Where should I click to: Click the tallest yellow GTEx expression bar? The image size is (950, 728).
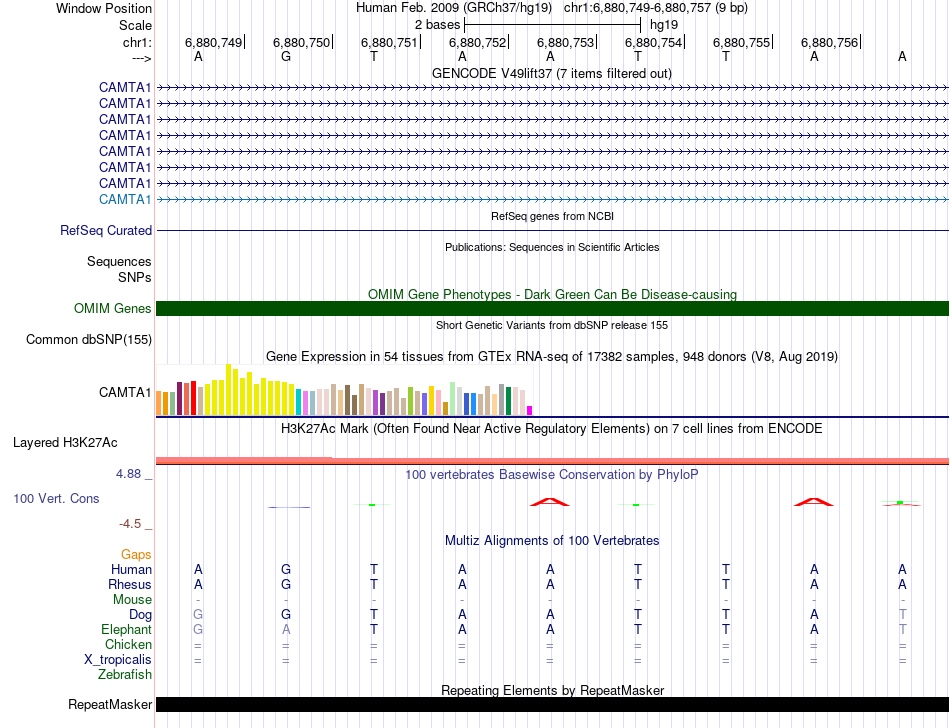[229, 390]
